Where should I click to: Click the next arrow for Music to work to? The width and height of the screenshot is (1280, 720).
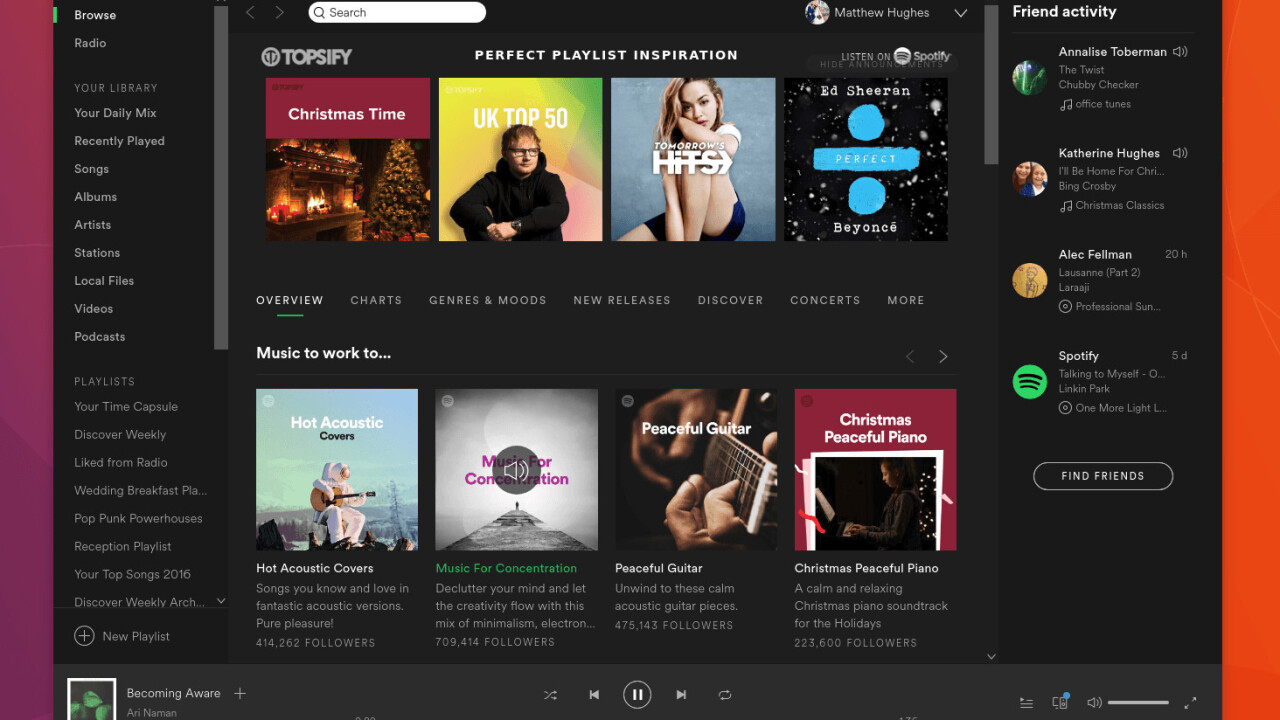point(942,356)
